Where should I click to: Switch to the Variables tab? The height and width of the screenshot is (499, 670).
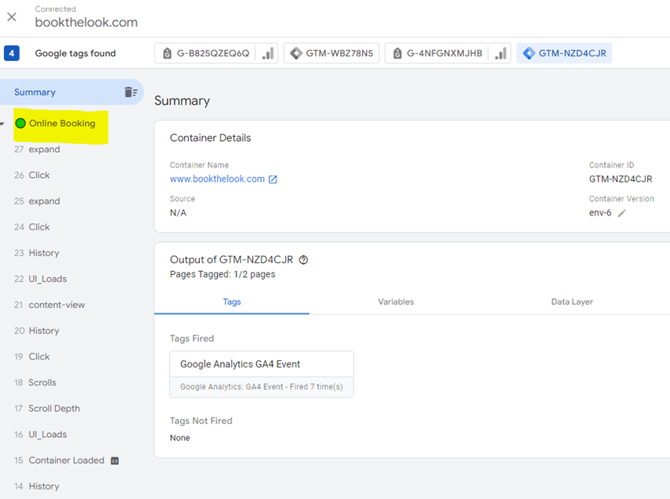396,302
